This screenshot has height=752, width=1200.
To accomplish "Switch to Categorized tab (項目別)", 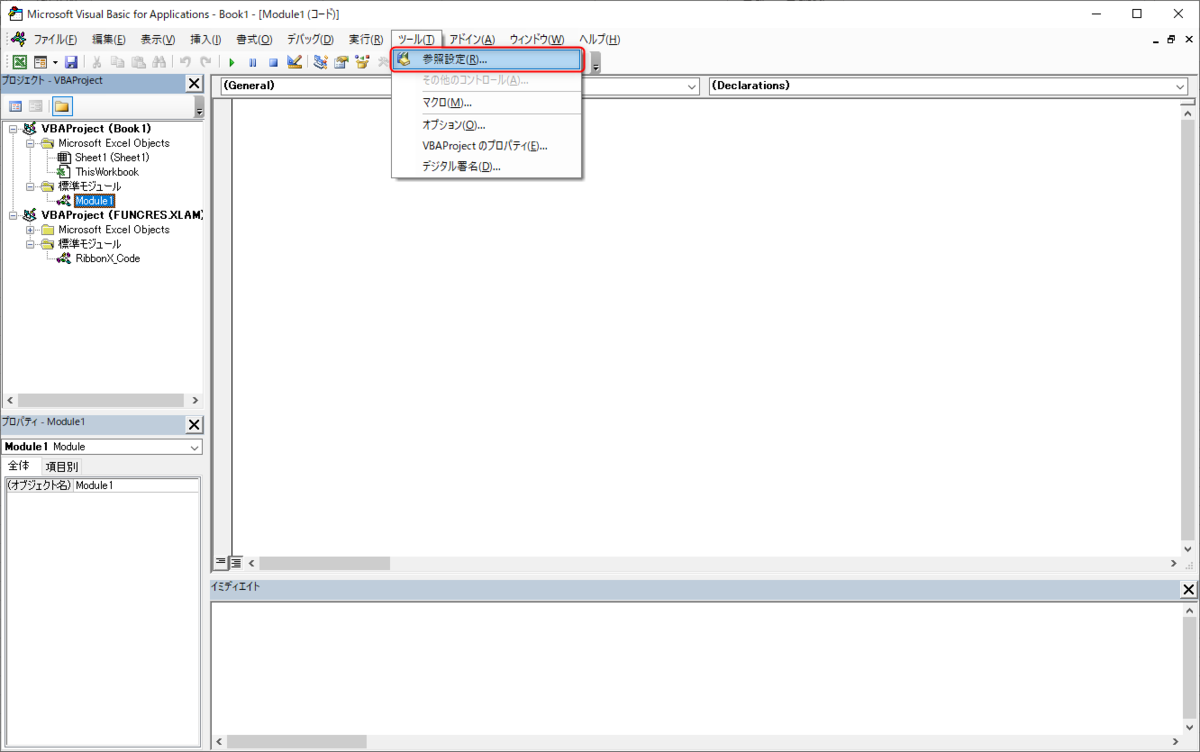I will tap(62, 467).
